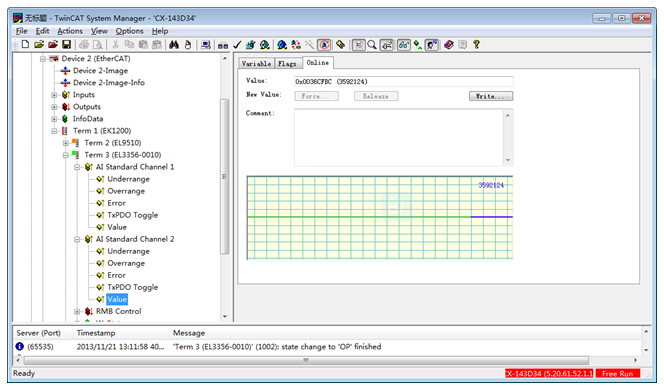
Task: Click the Check Configuration checkmark icon
Action: [237, 44]
